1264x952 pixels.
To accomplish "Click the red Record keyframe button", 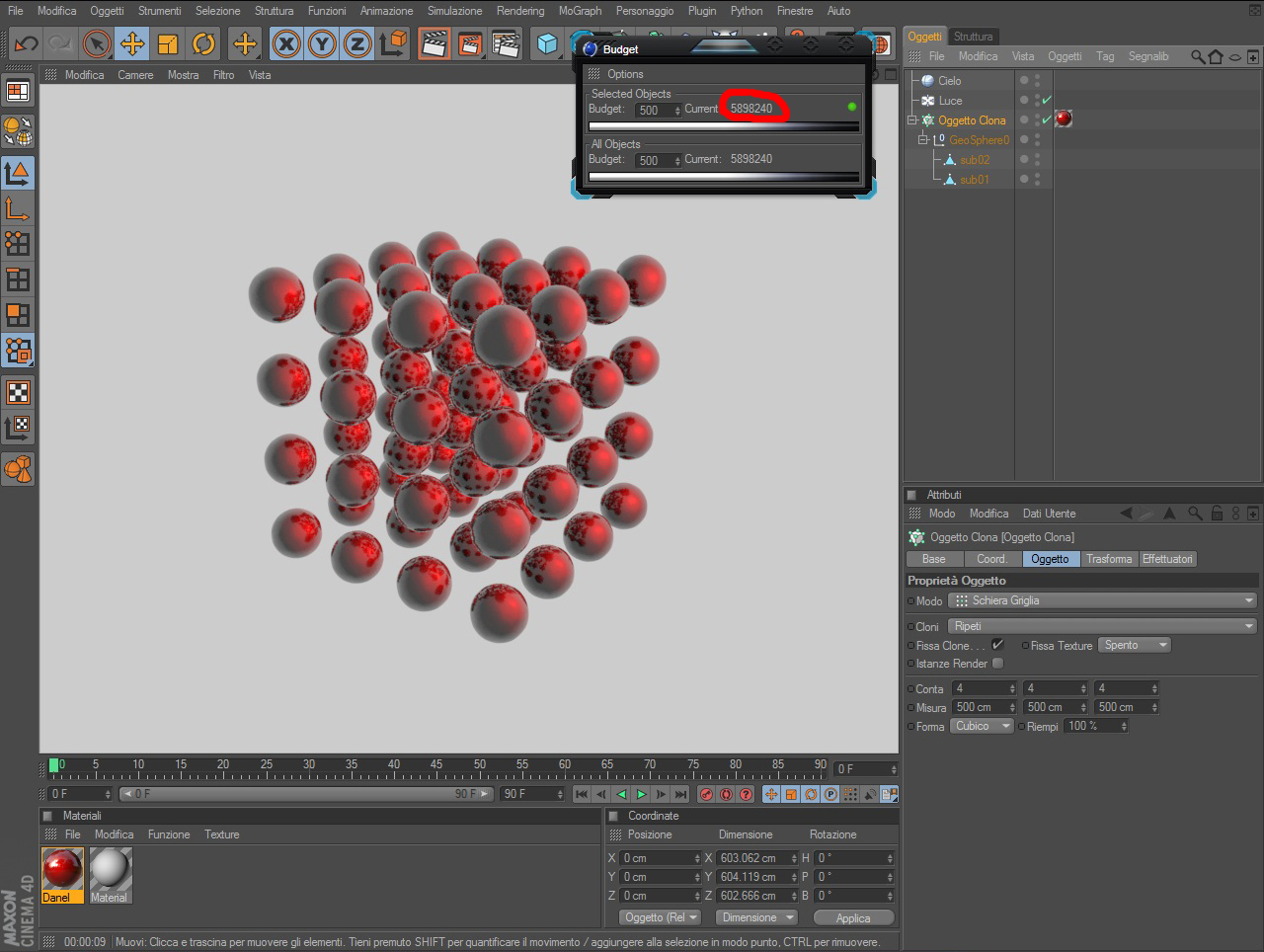I will 706,794.
